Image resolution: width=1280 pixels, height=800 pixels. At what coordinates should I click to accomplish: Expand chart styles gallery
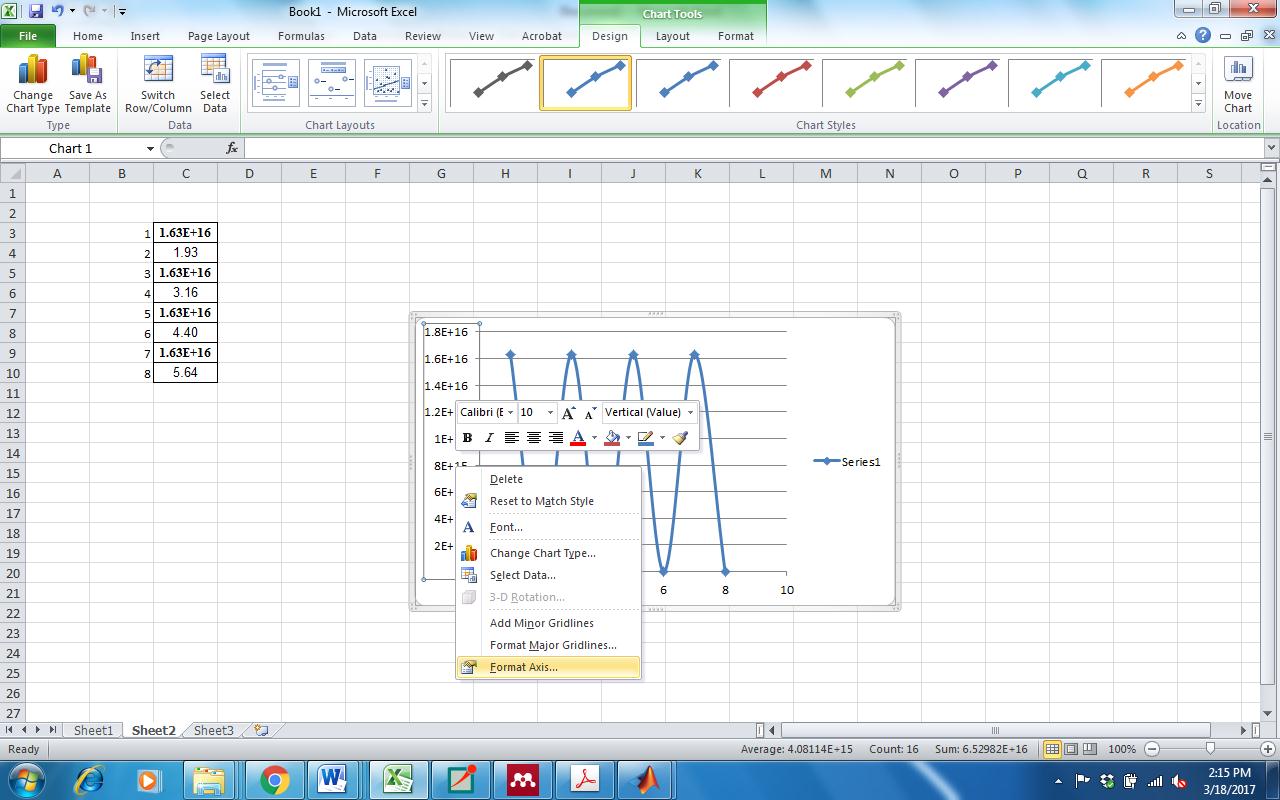coord(1198,103)
